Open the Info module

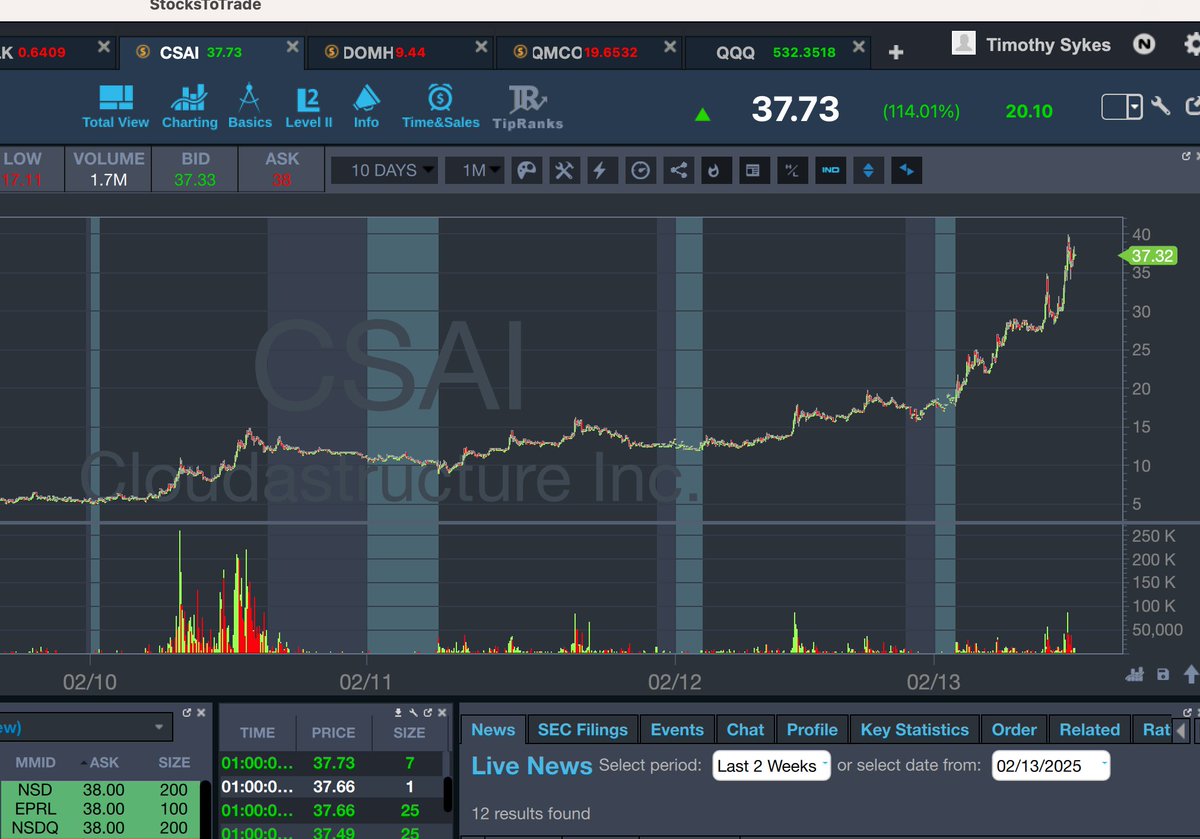pos(366,107)
